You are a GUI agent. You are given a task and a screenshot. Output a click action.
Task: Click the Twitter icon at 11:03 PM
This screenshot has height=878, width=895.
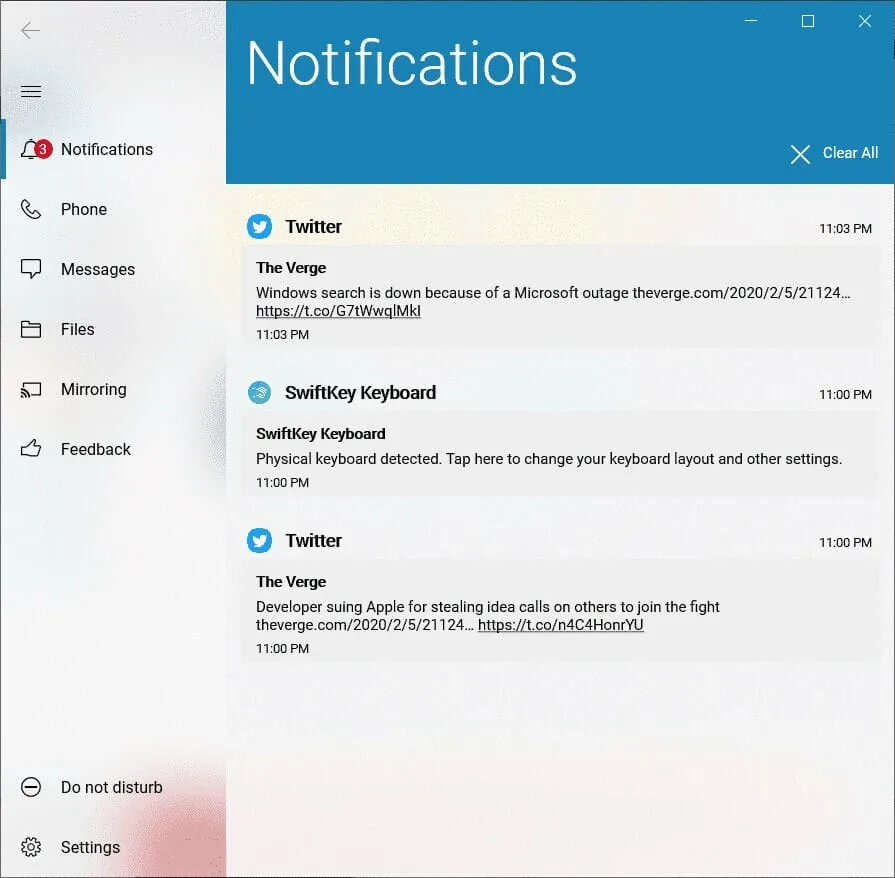coord(260,227)
